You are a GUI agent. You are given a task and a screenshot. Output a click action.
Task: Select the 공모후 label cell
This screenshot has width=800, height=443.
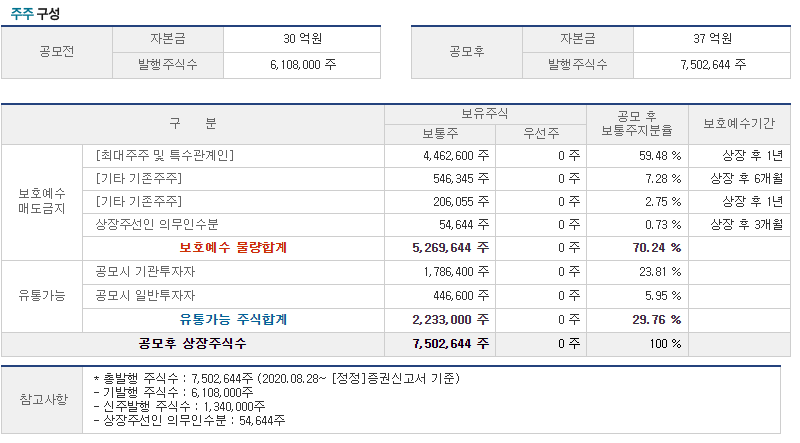click(467, 52)
